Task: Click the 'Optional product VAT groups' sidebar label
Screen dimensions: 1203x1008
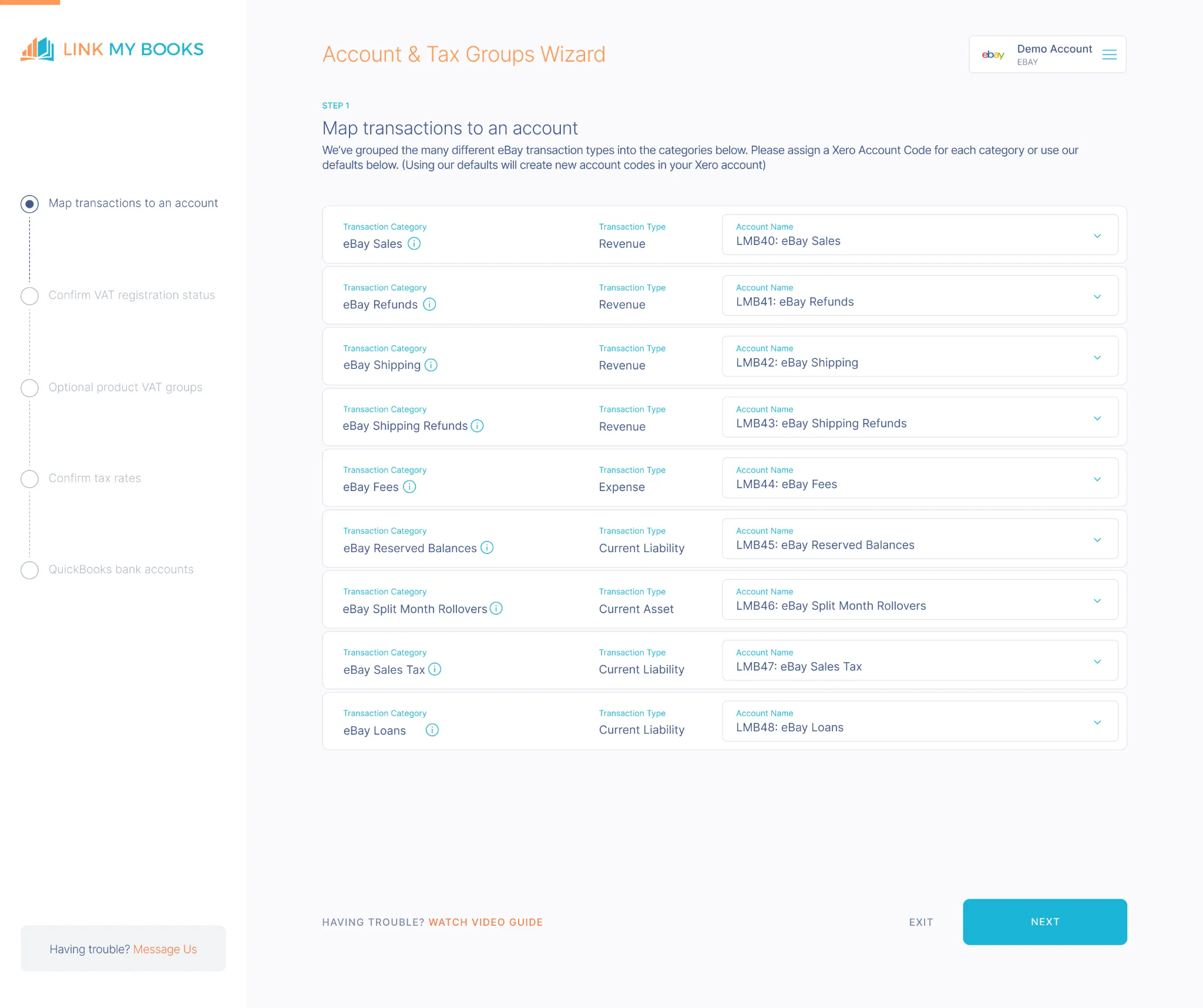Action: (x=125, y=388)
